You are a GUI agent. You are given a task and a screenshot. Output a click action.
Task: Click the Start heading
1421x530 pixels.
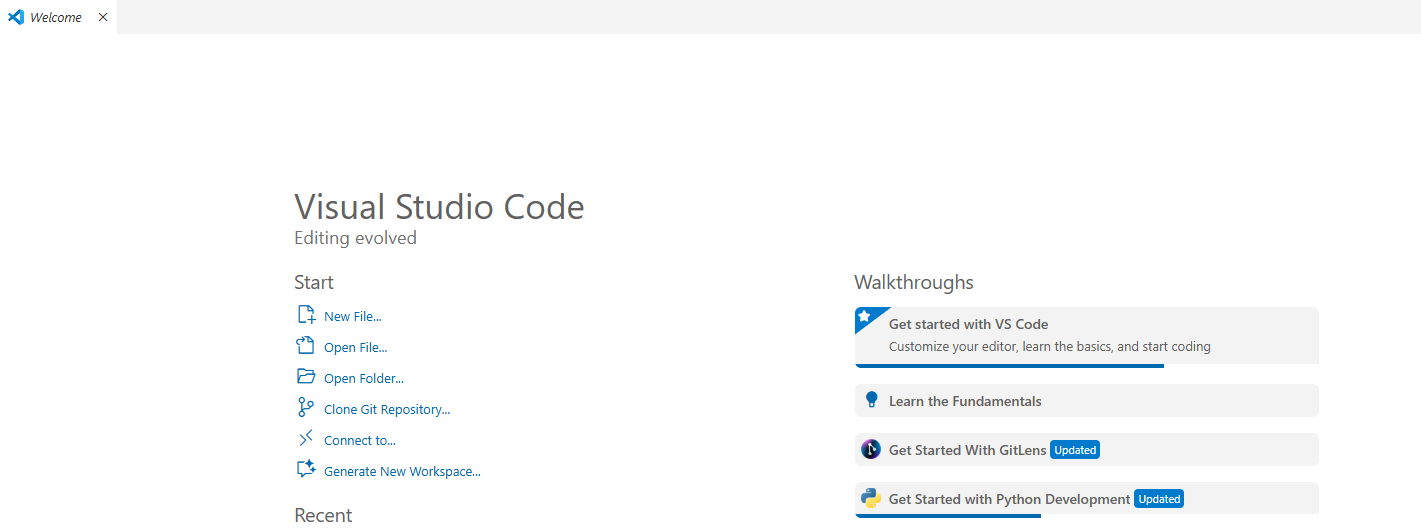[314, 282]
